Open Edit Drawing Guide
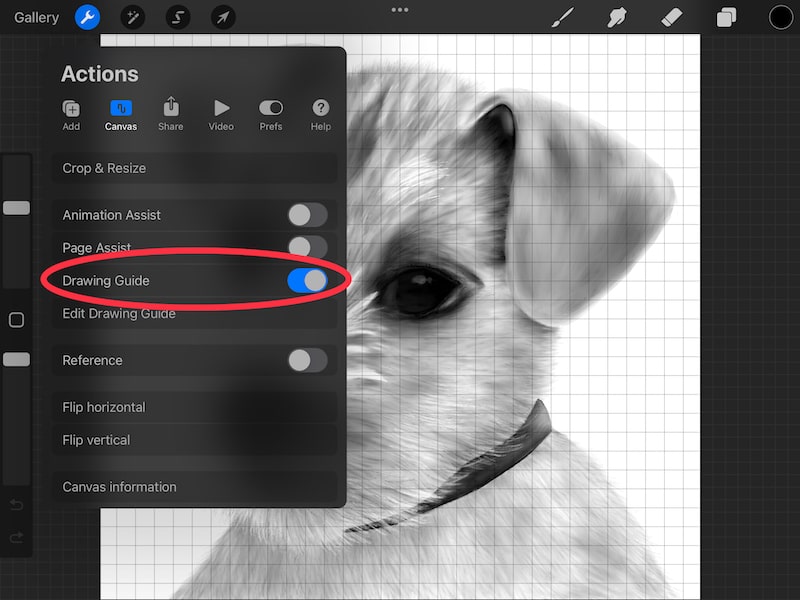The image size is (800, 600). [120, 313]
